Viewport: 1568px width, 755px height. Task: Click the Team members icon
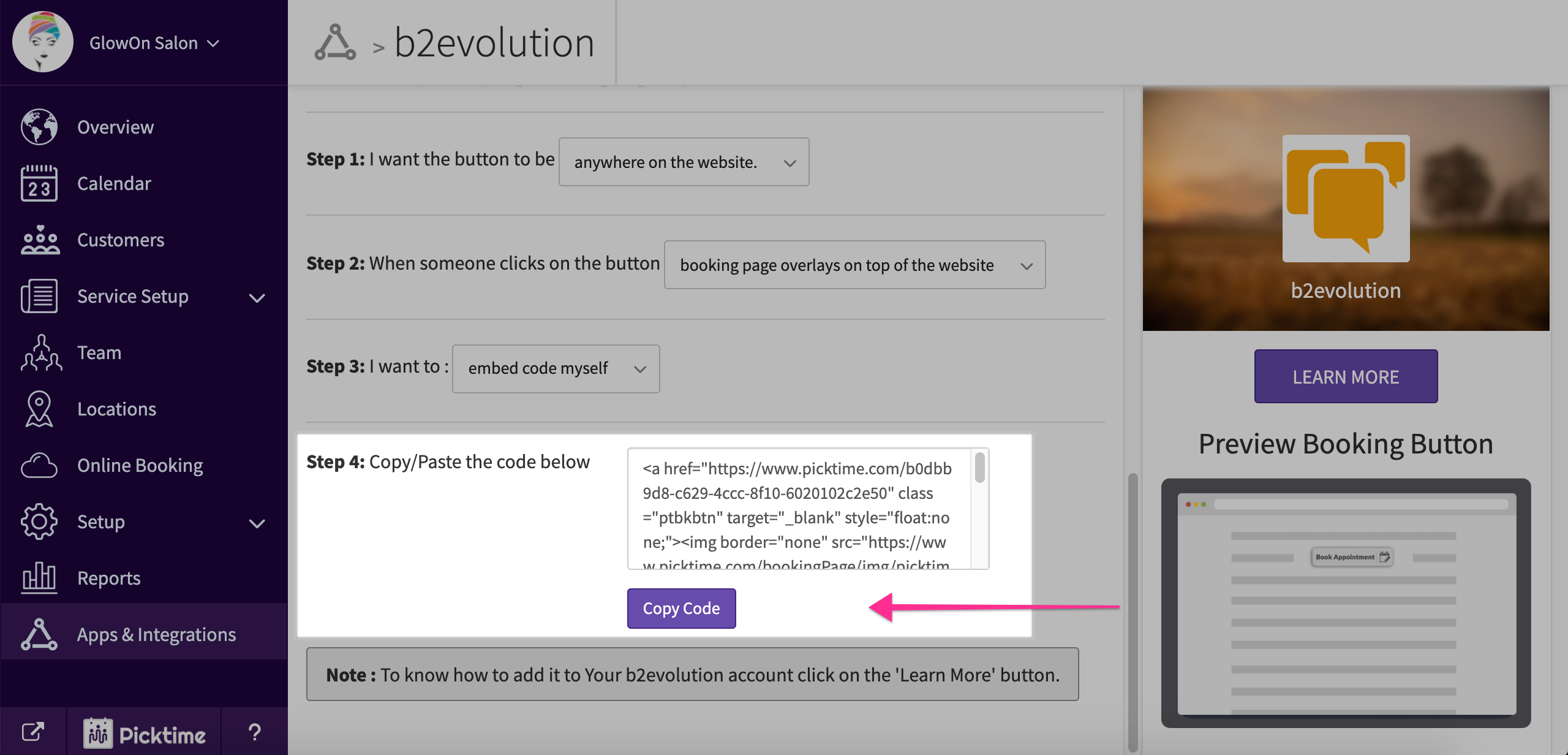(40, 352)
